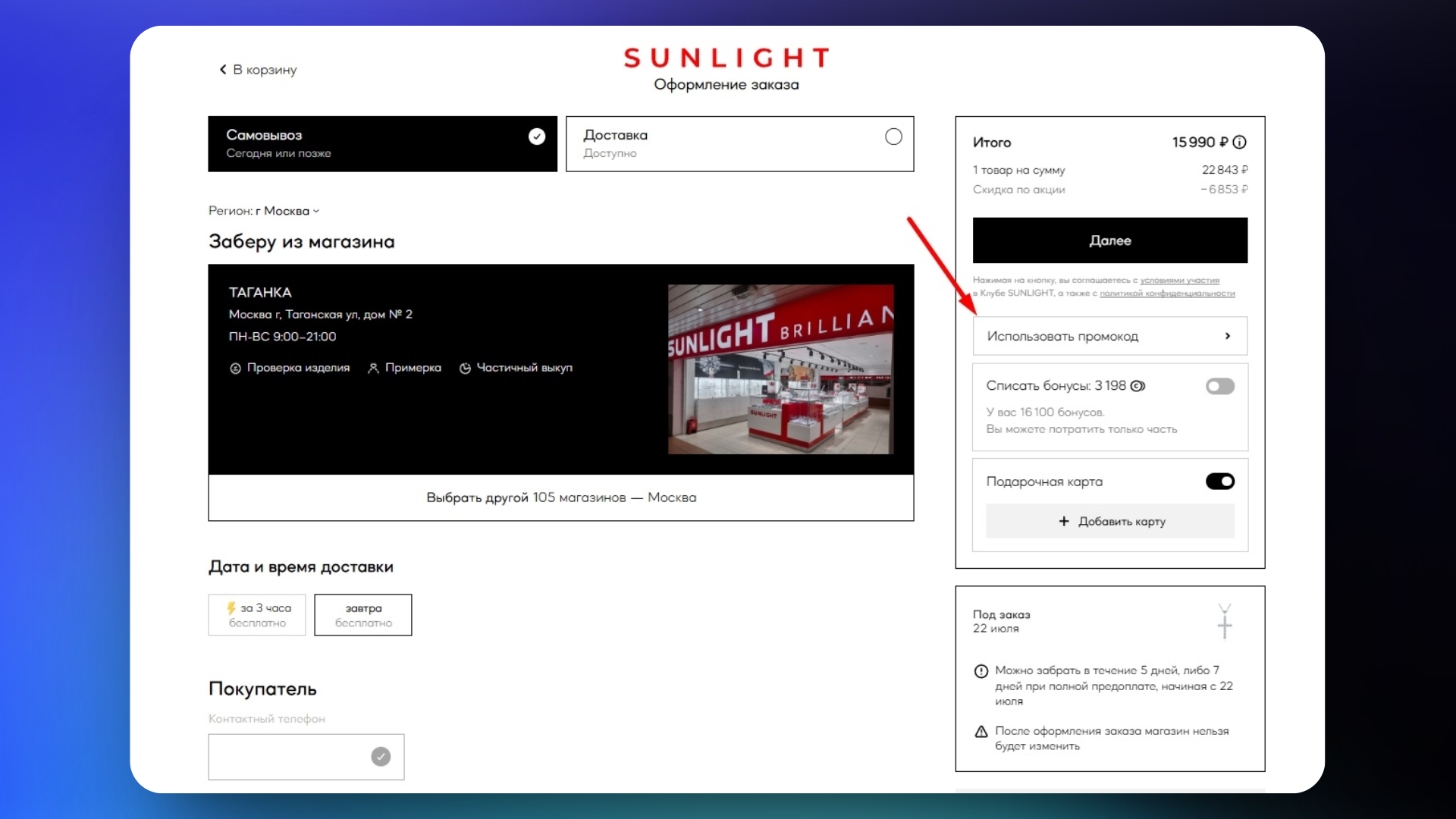Screen dimensions: 1456x819
Task: Click the cross pendant product thumbnail
Action: pyautogui.click(x=1224, y=621)
